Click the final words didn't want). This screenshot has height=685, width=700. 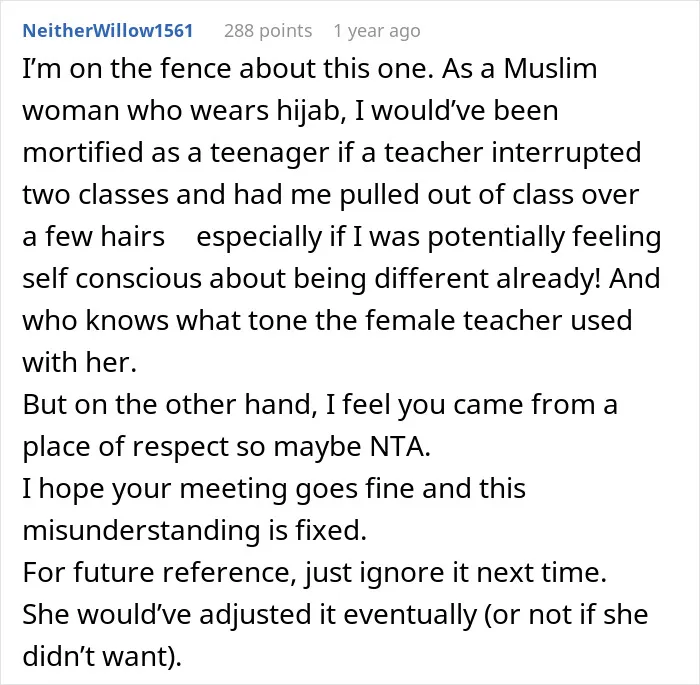click(x=102, y=656)
